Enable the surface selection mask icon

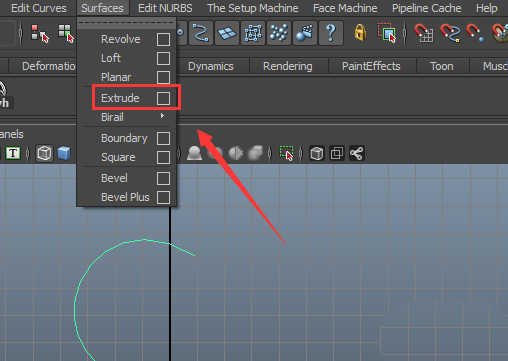point(227,33)
